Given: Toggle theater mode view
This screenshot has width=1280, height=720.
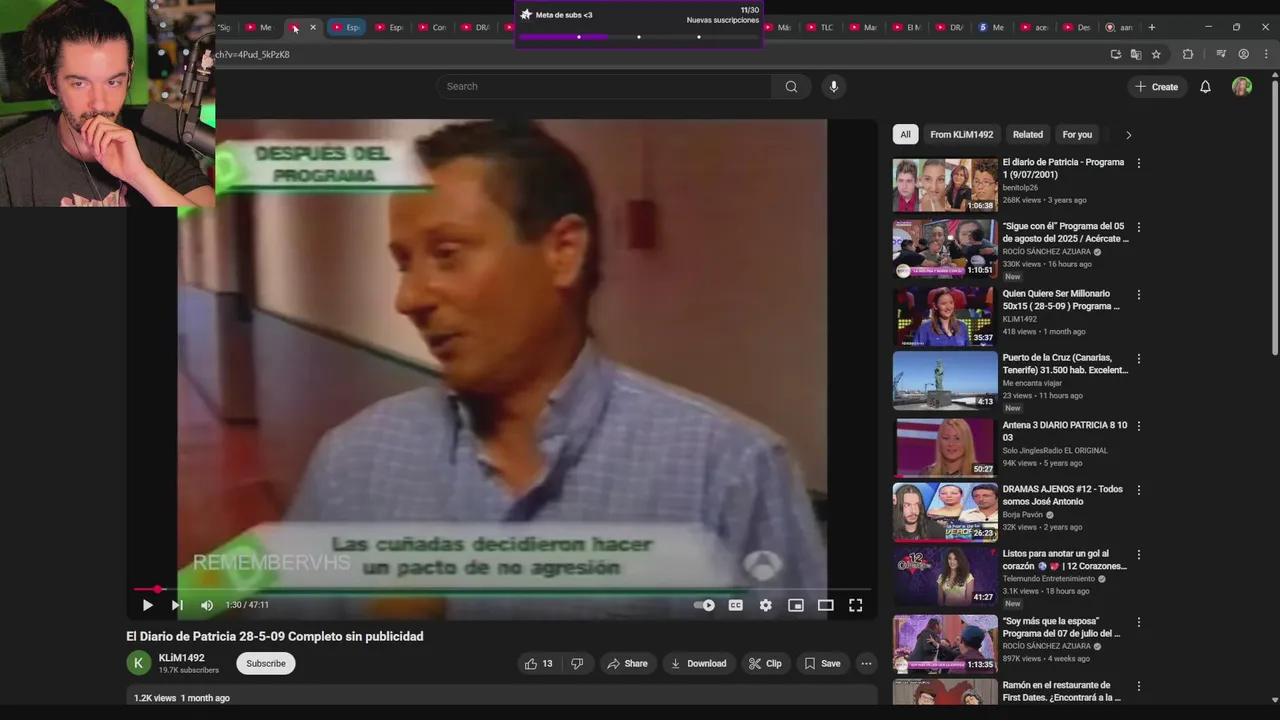Looking at the screenshot, I should coord(825,605).
